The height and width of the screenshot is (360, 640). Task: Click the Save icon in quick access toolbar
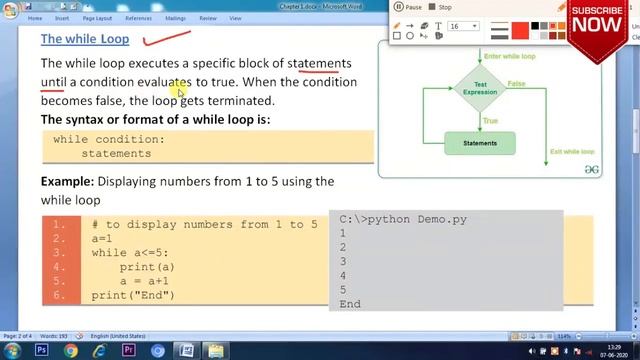[x=28, y=6]
